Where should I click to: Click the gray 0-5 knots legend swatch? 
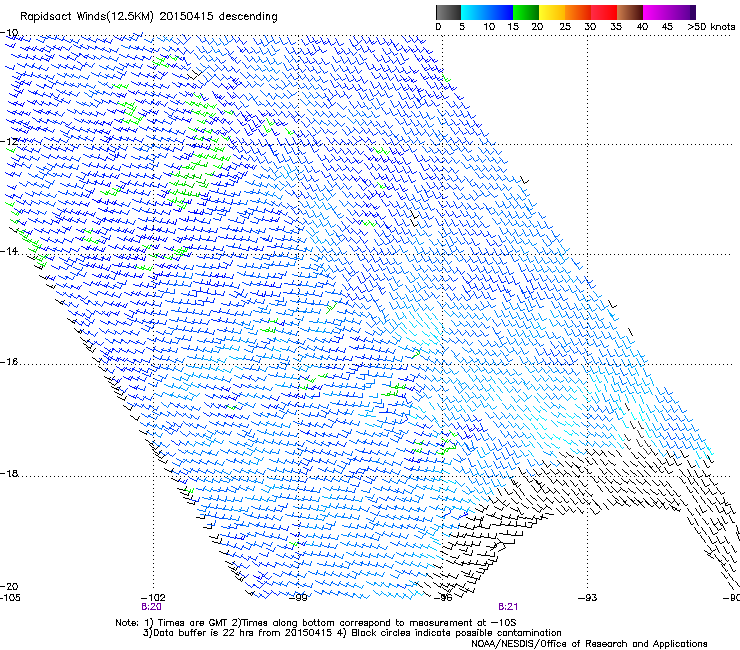[x=448, y=12]
